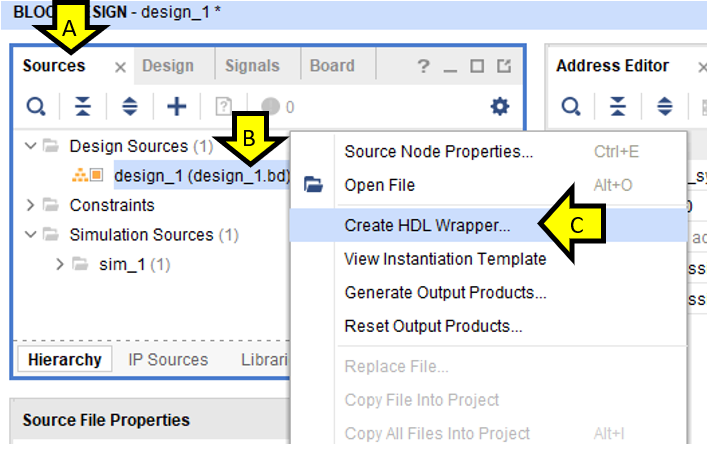Switch to the Design tab
The height and width of the screenshot is (452, 713).
(168, 66)
